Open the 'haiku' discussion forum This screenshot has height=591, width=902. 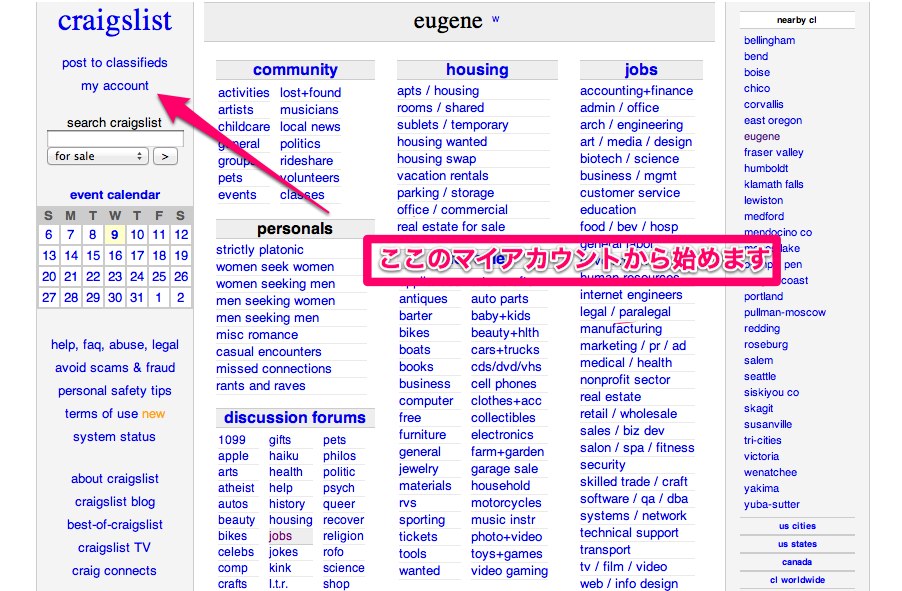click(284, 456)
